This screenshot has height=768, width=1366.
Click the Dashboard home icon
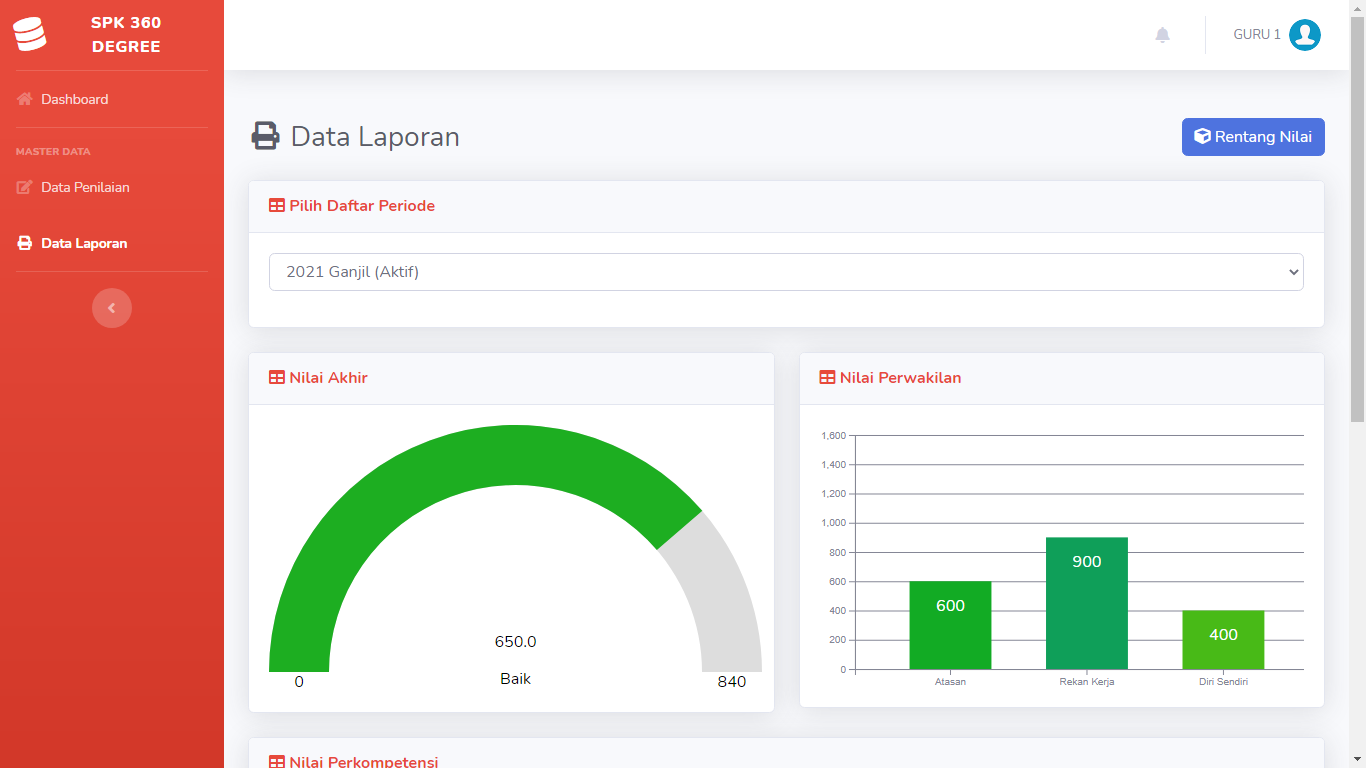[x=25, y=99]
